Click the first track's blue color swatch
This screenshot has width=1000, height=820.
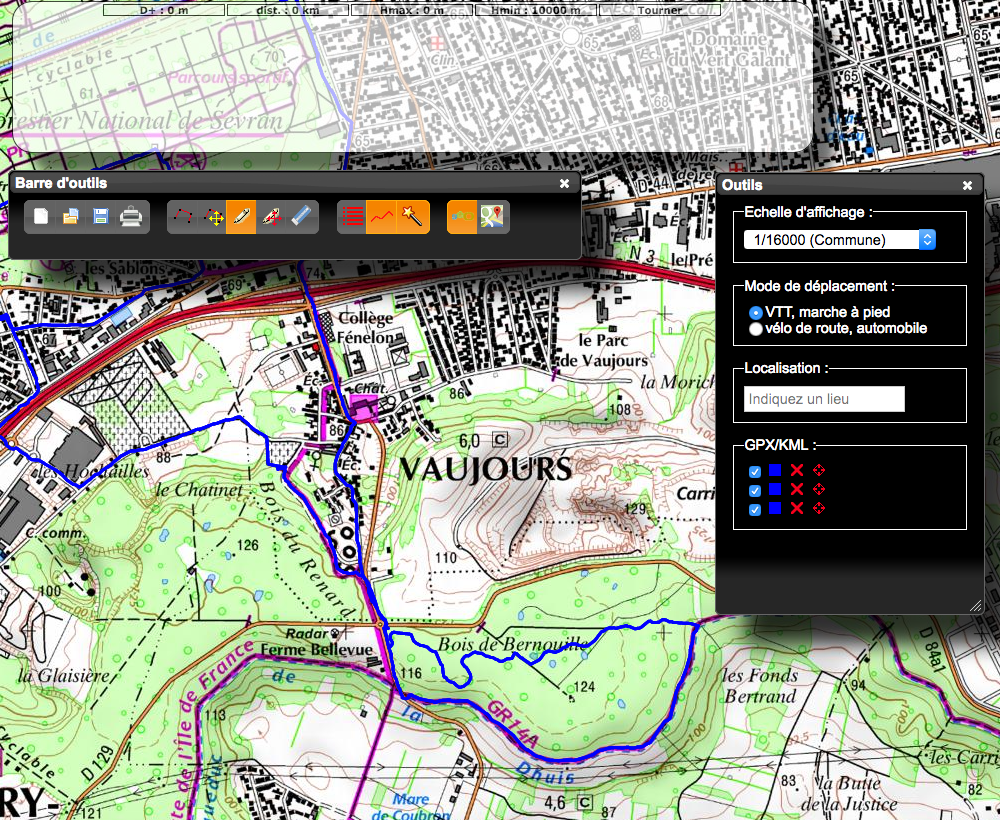pos(775,471)
